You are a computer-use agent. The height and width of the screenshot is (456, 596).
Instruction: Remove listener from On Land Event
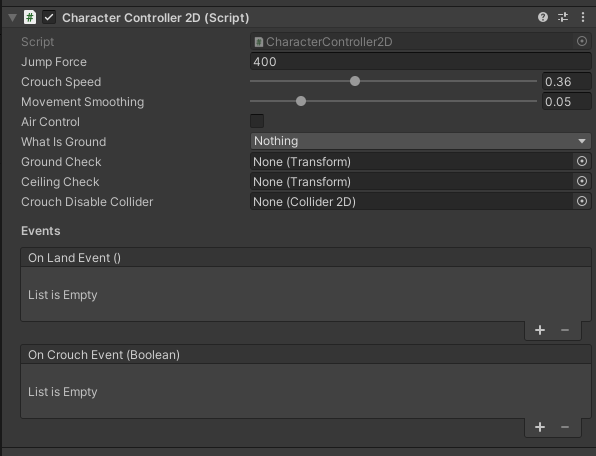tap(565, 330)
